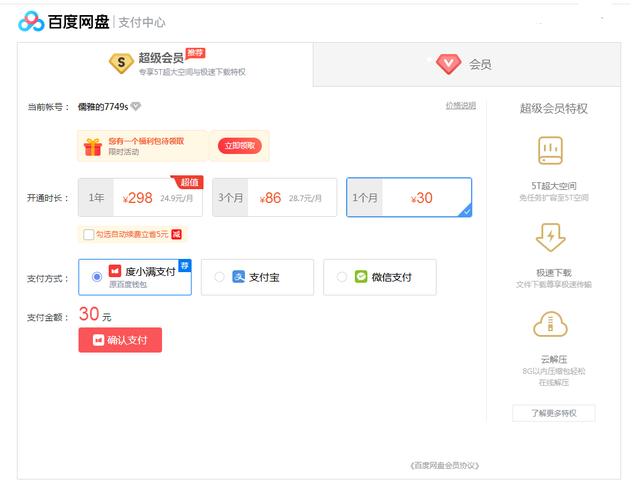Image resolution: width=640 pixels, height=499 pixels.
Task: Click the red 减 discount badge
Action: [176, 234]
